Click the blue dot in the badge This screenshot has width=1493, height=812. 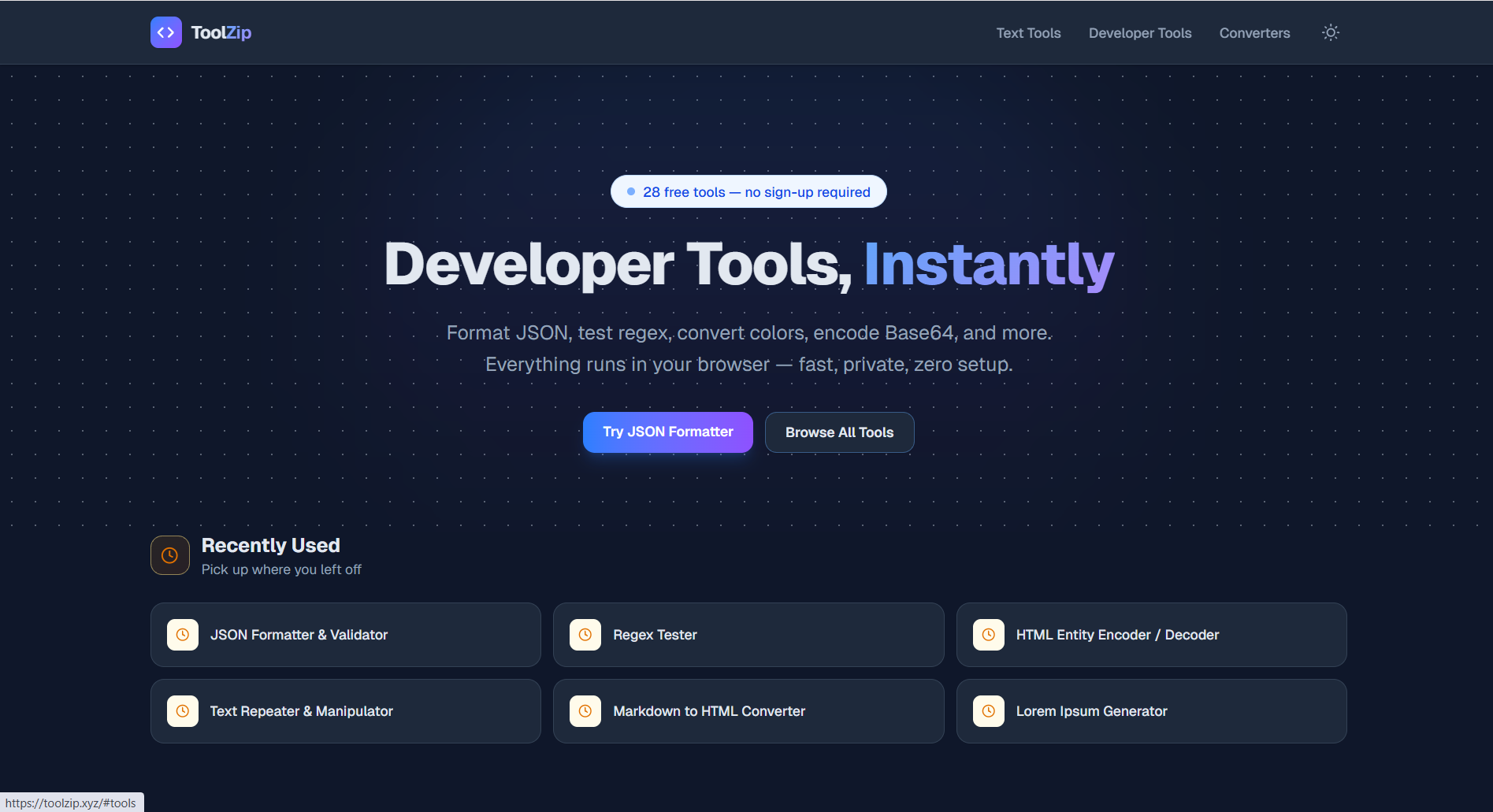(x=631, y=191)
